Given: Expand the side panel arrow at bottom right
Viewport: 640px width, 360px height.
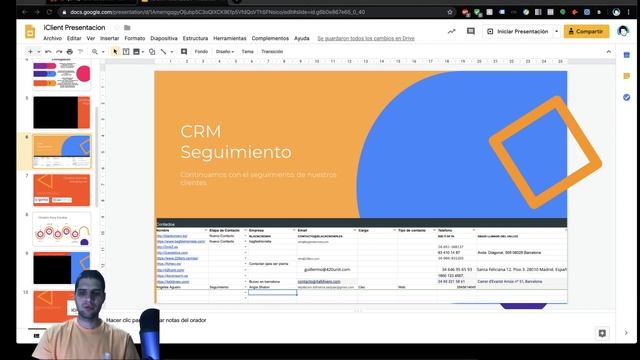Looking at the screenshot, I should [x=626, y=333].
